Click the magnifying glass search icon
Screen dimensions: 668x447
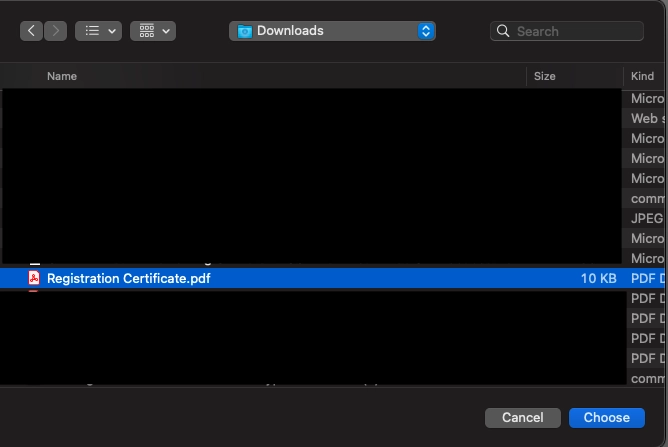[x=503, y=31]
